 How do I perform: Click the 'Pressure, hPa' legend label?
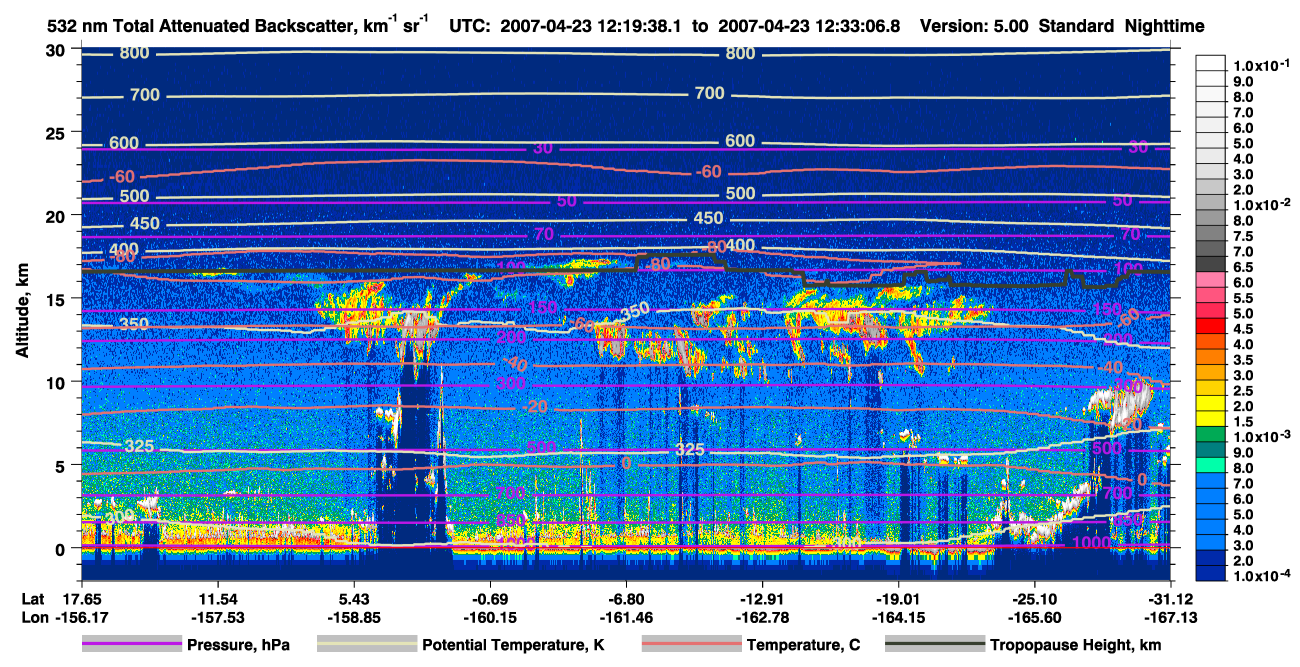click(x=239, y=645)
